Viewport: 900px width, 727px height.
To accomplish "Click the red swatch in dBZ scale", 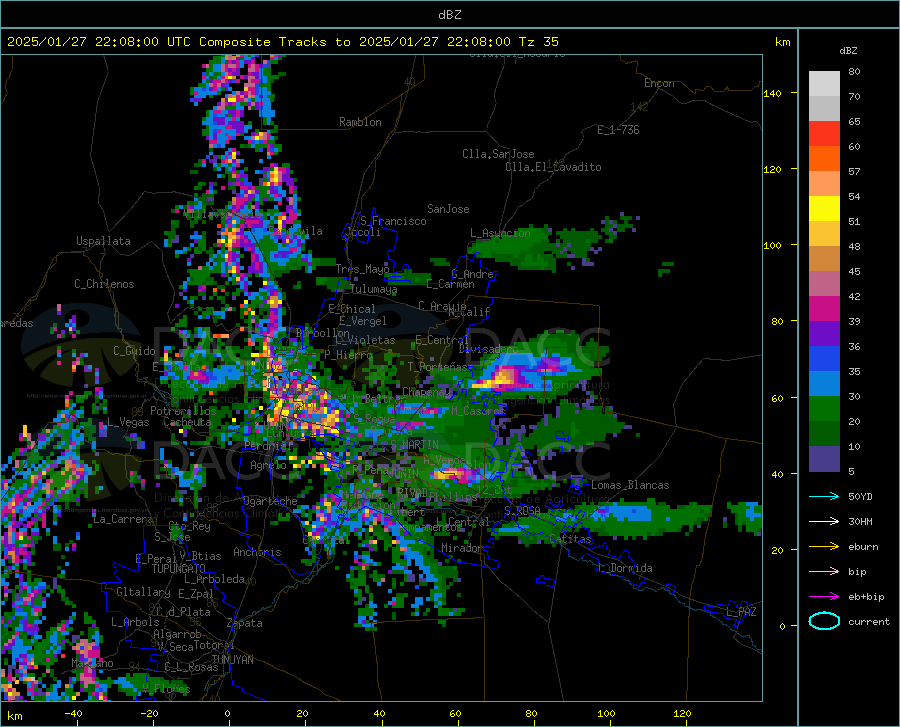I will [824, 134].
